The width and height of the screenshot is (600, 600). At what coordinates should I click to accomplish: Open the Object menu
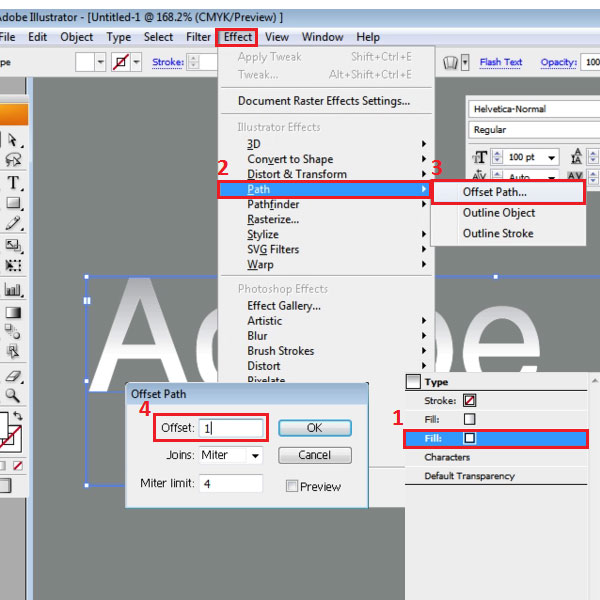[77, 37]
